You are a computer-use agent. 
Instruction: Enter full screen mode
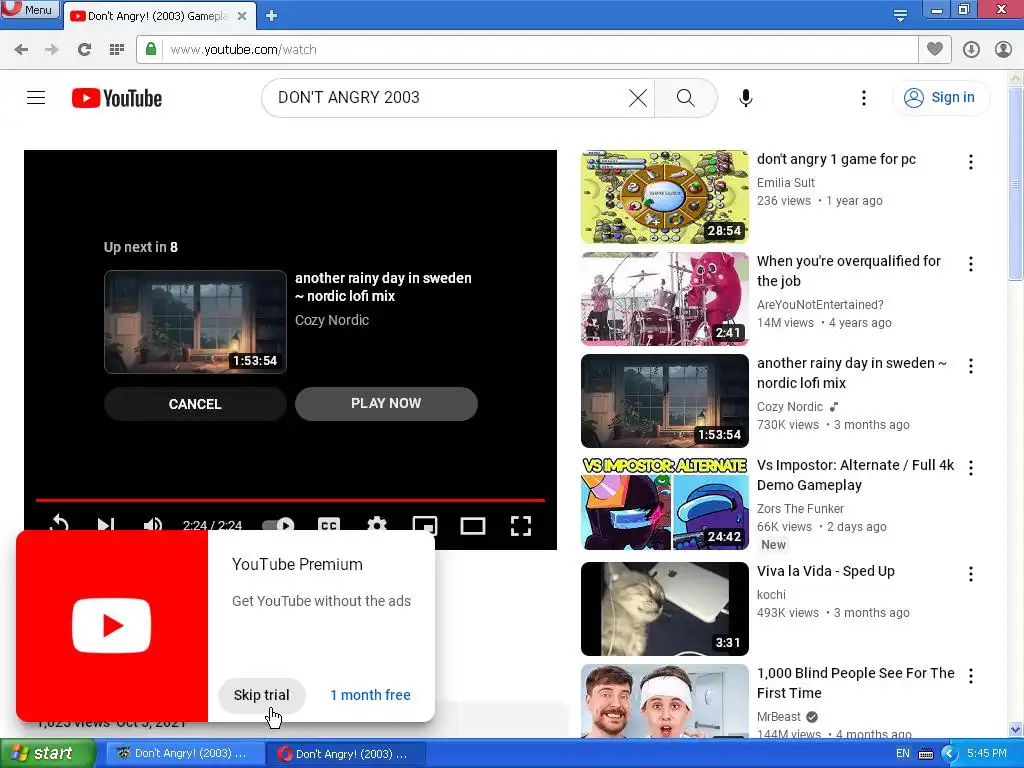pos(520,525)
